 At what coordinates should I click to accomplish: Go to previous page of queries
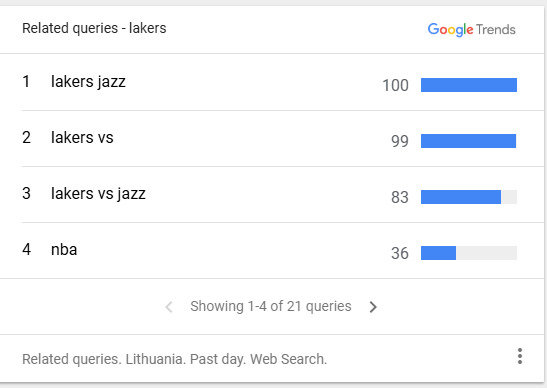click(169, 307)
